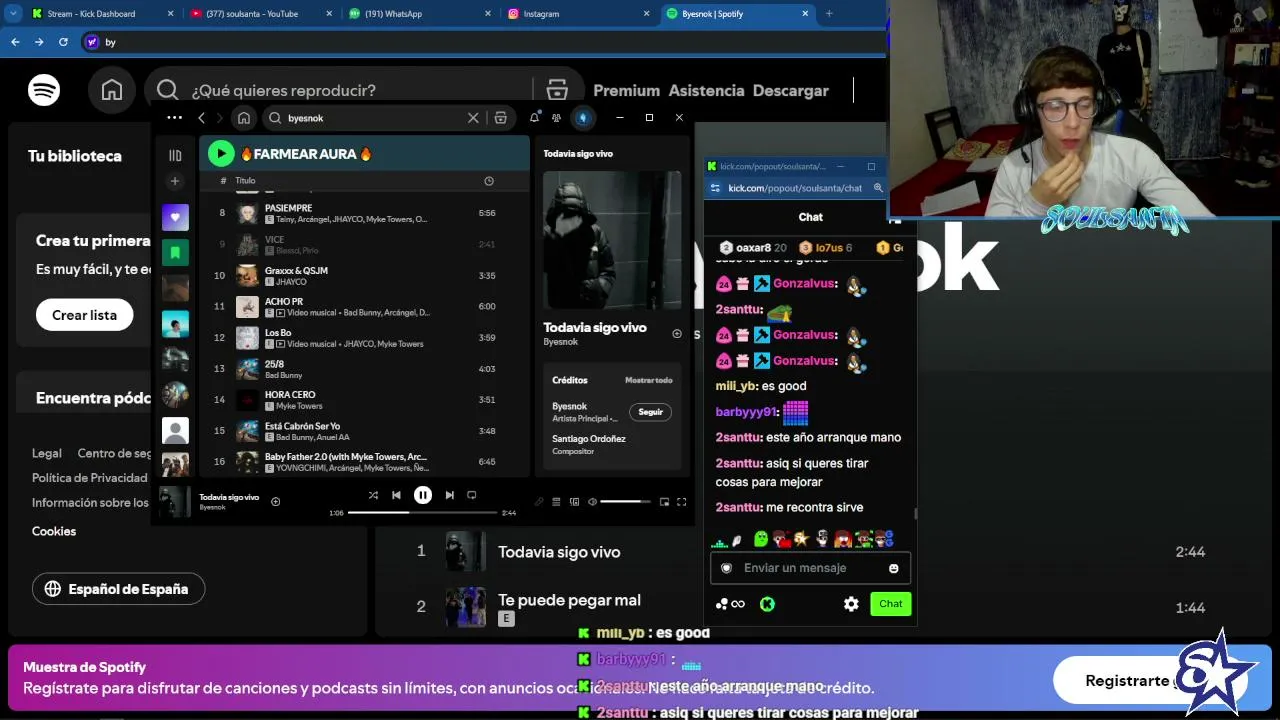
Task: Go to the previous track
Action: [x=396, y=495]
